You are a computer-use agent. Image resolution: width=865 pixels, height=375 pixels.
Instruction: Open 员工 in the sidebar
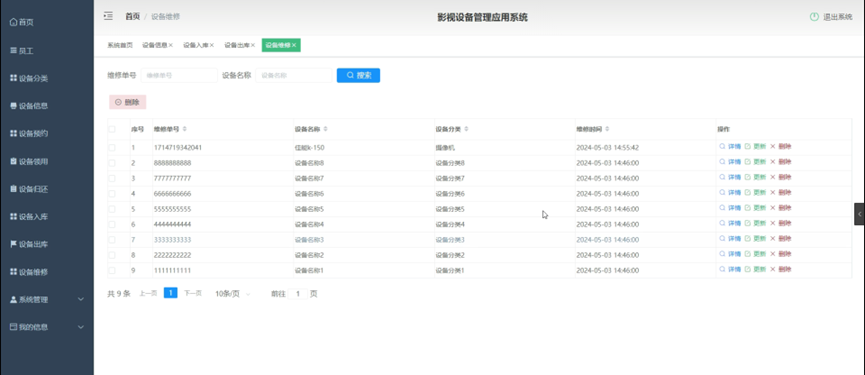tap(22, 51)
